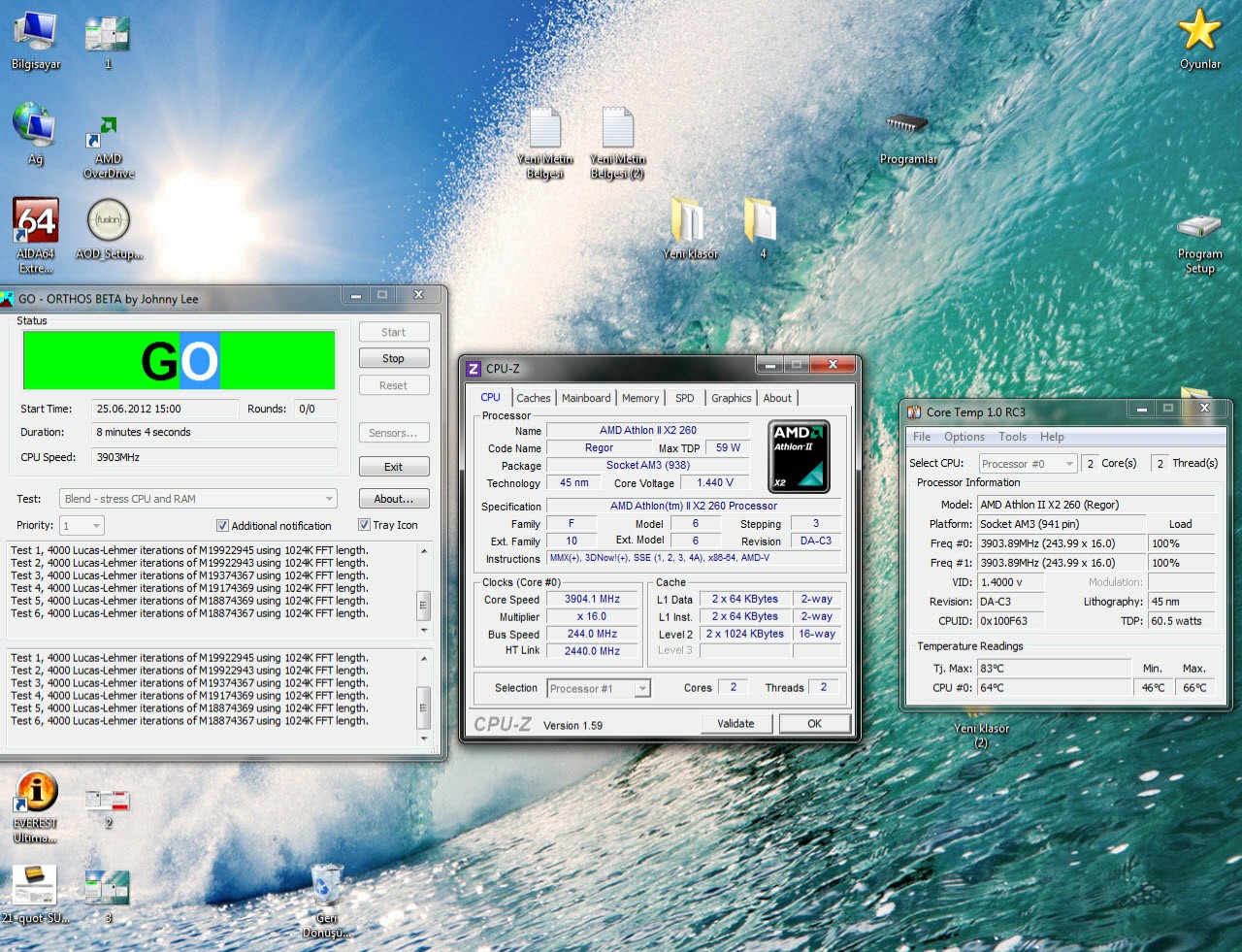This screenshot has height=952, width=1242.
Task: Click Core Temp title bar icon
Action: pos(914,411)
